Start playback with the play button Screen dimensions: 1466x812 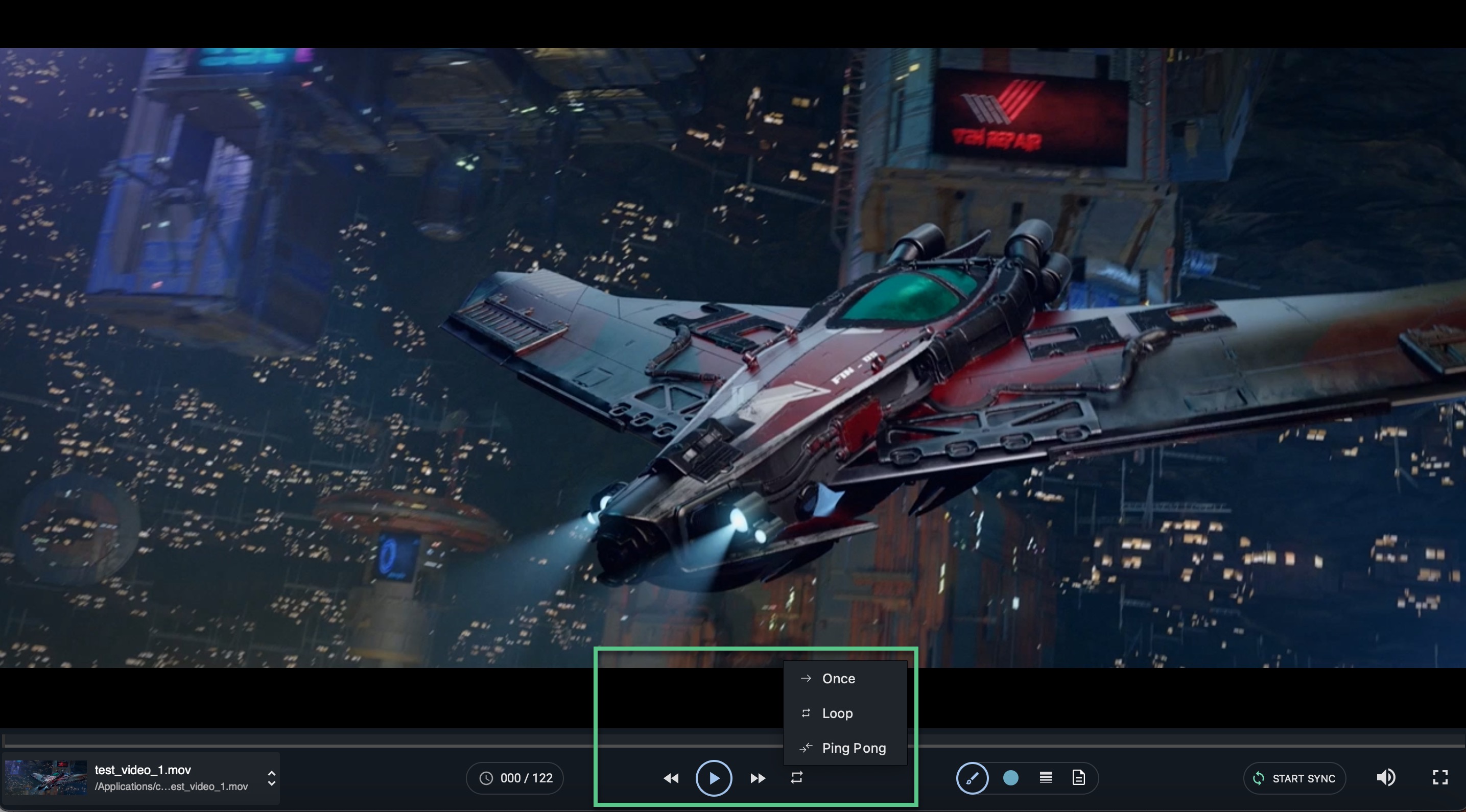pyautogui.click(x=714, y=778)
